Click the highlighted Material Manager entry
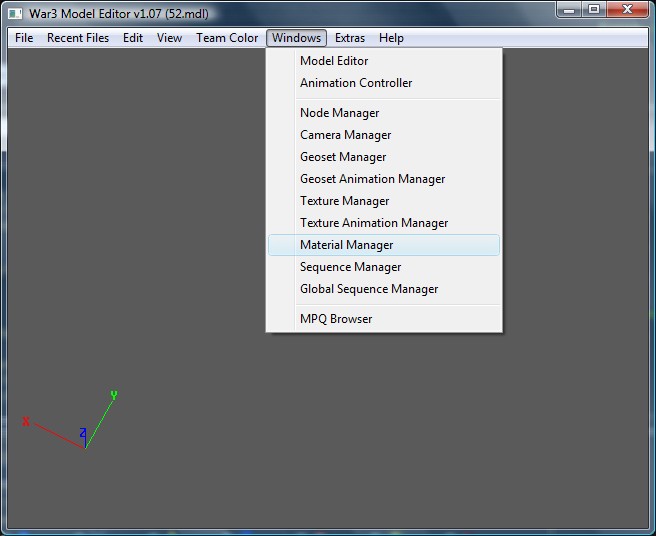This screenshot has width=656, height=536. tap(384, 245)
